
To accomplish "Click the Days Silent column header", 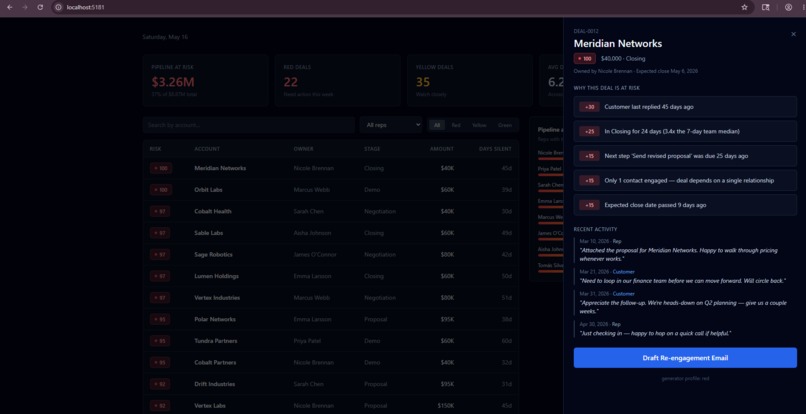I will 495,149.
